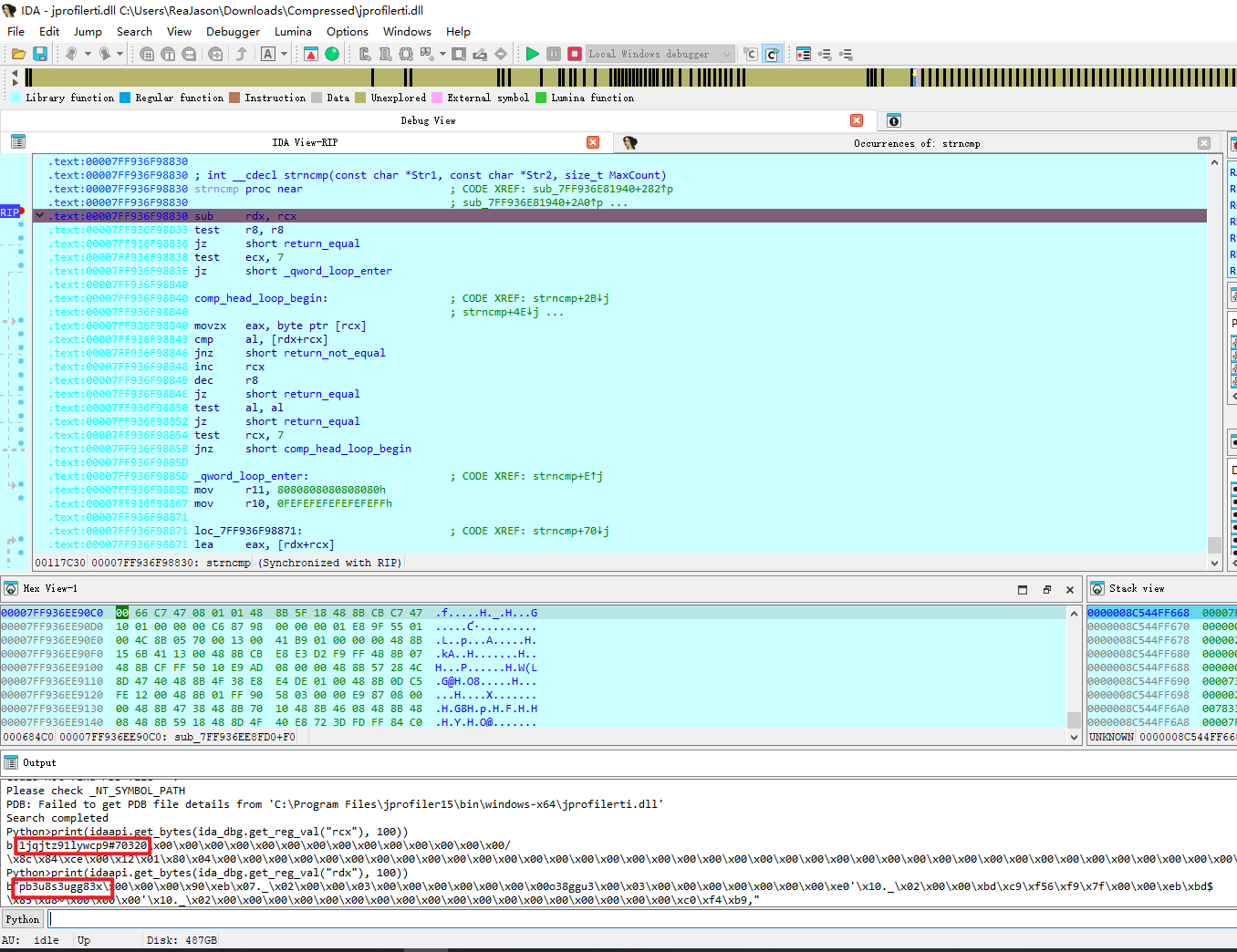The width and height of the screenshot is (1237, 952).
Task: Click the Open file folder icon
Action: point(18,54)
